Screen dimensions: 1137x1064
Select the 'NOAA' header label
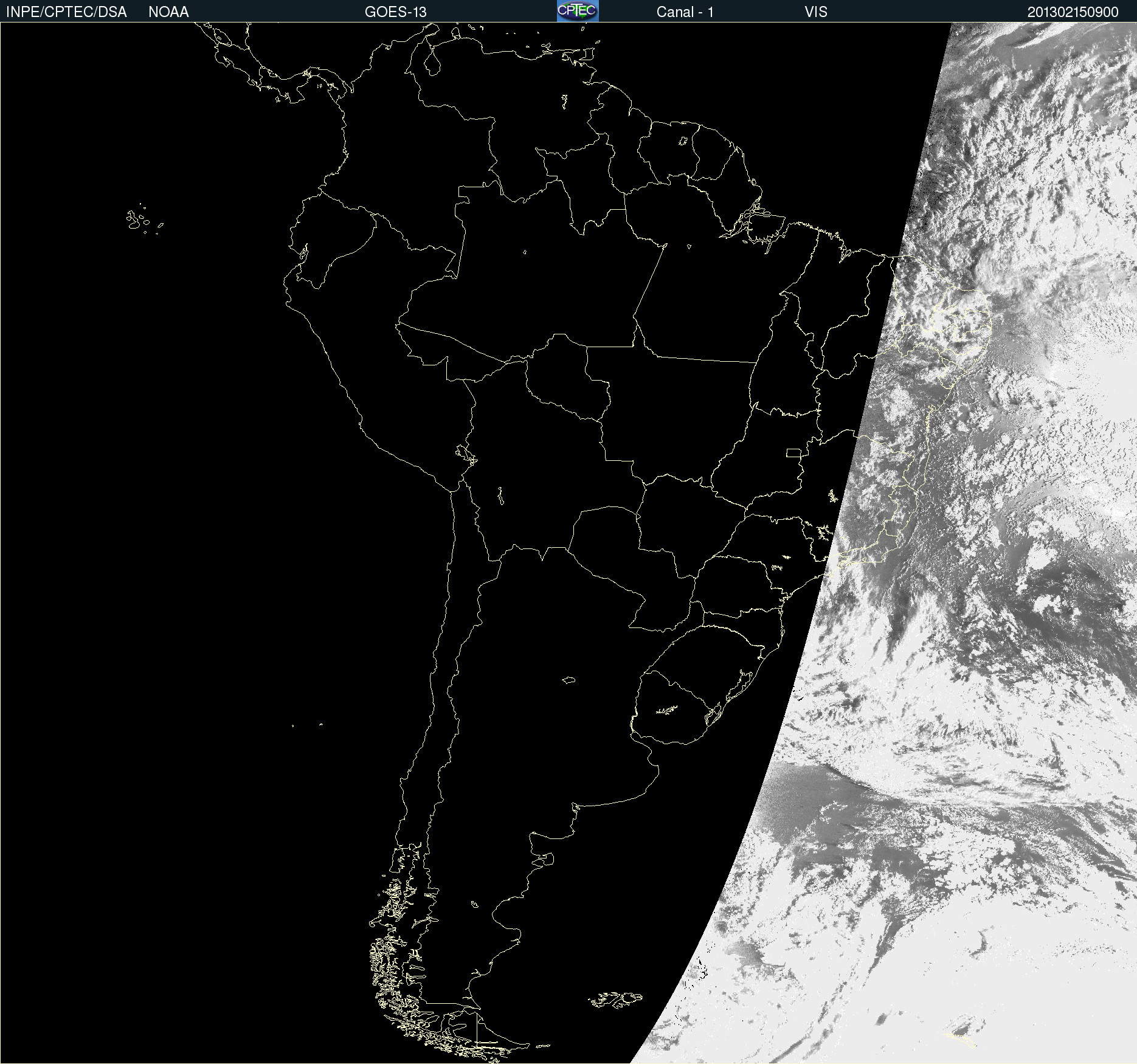(x=168, y=12)
